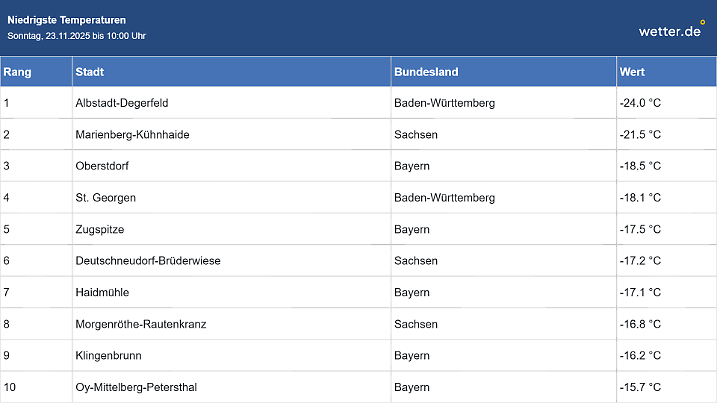Click the Niedrigste Temperaturen title
The width and height of the screenshot is (717, 403).
coord(67,20)
